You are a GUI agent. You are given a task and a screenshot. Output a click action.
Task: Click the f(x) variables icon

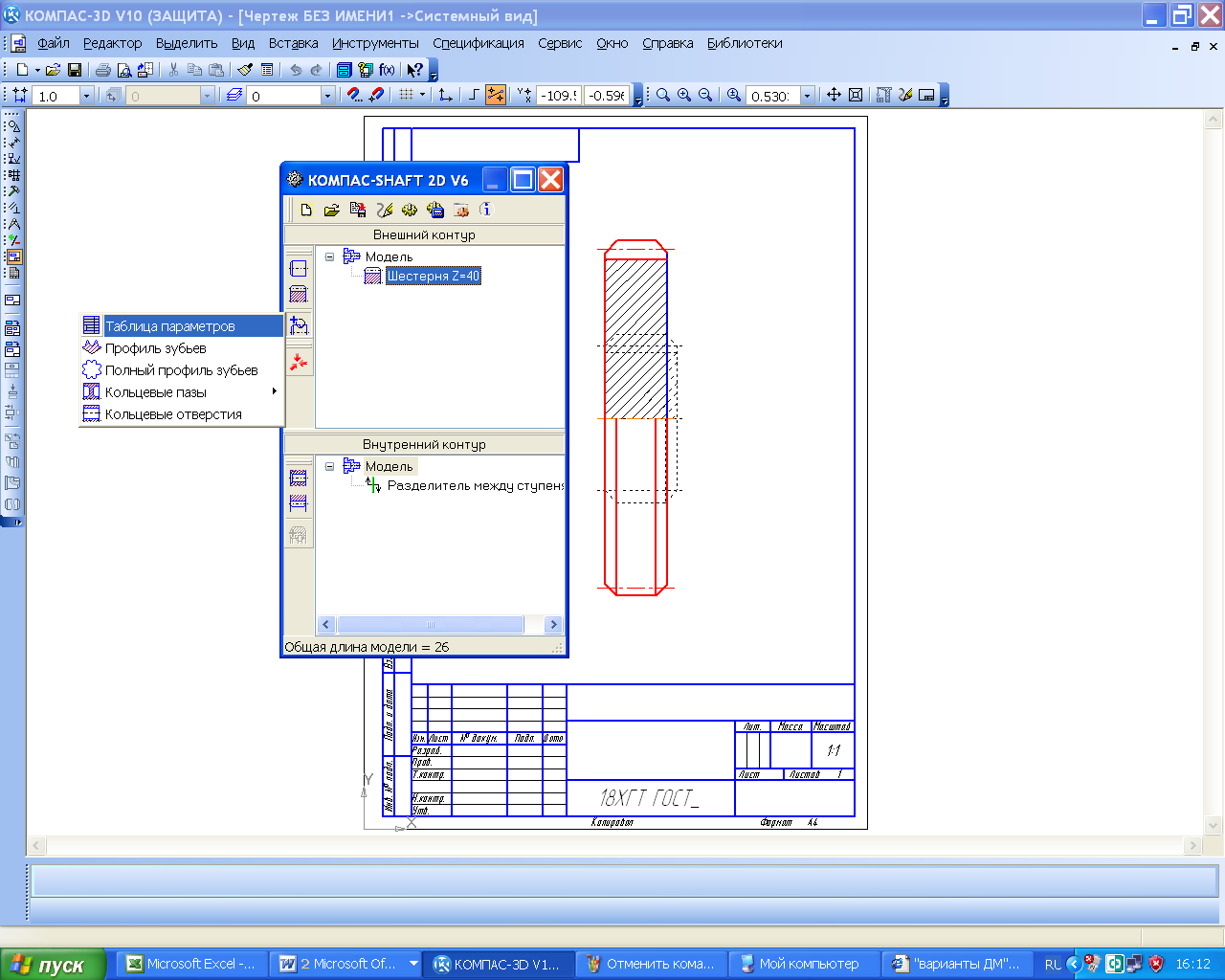(x=387, y=70)
